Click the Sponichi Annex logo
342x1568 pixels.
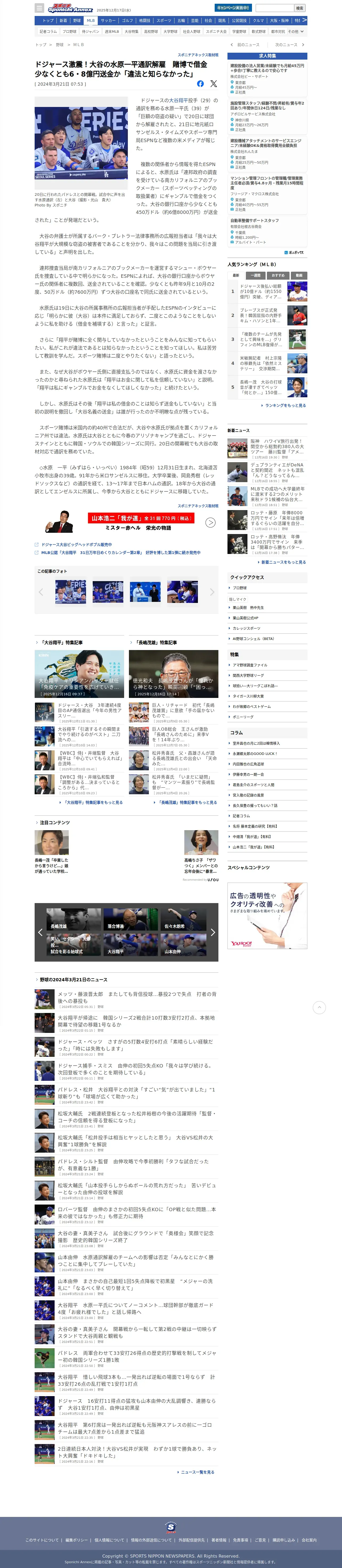point(70,9)
